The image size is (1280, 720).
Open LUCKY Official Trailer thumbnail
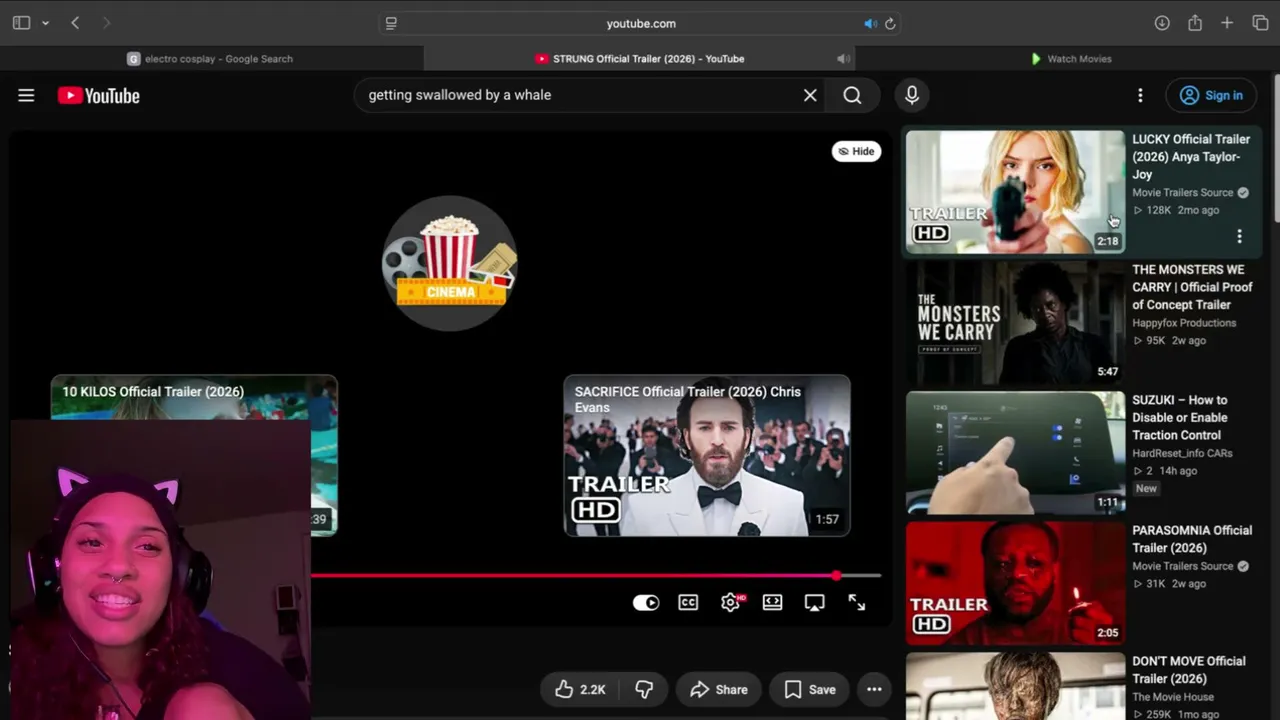point(1015,192)
